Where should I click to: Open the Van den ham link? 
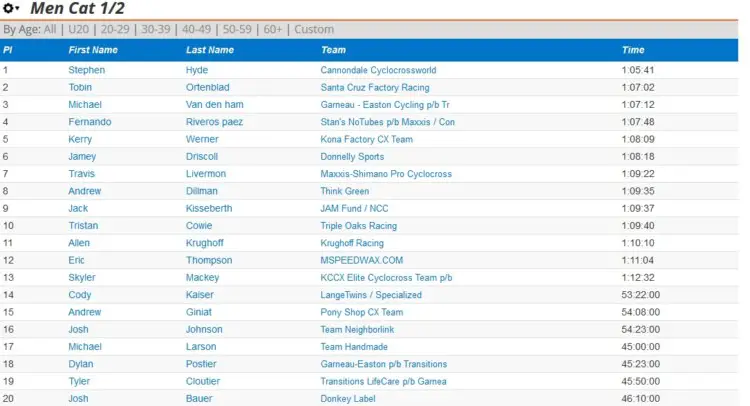(x=214, y=104)
